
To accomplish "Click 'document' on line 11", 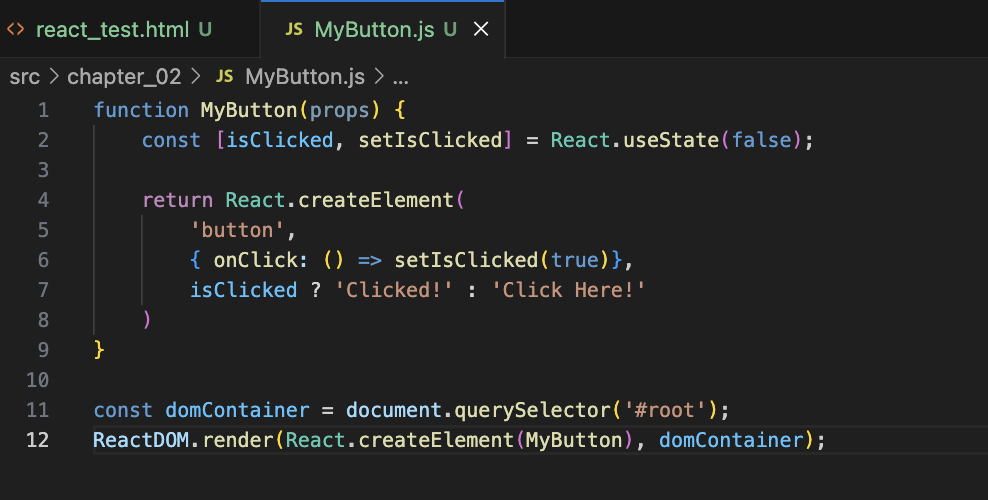I will click(x=394, y=410).
